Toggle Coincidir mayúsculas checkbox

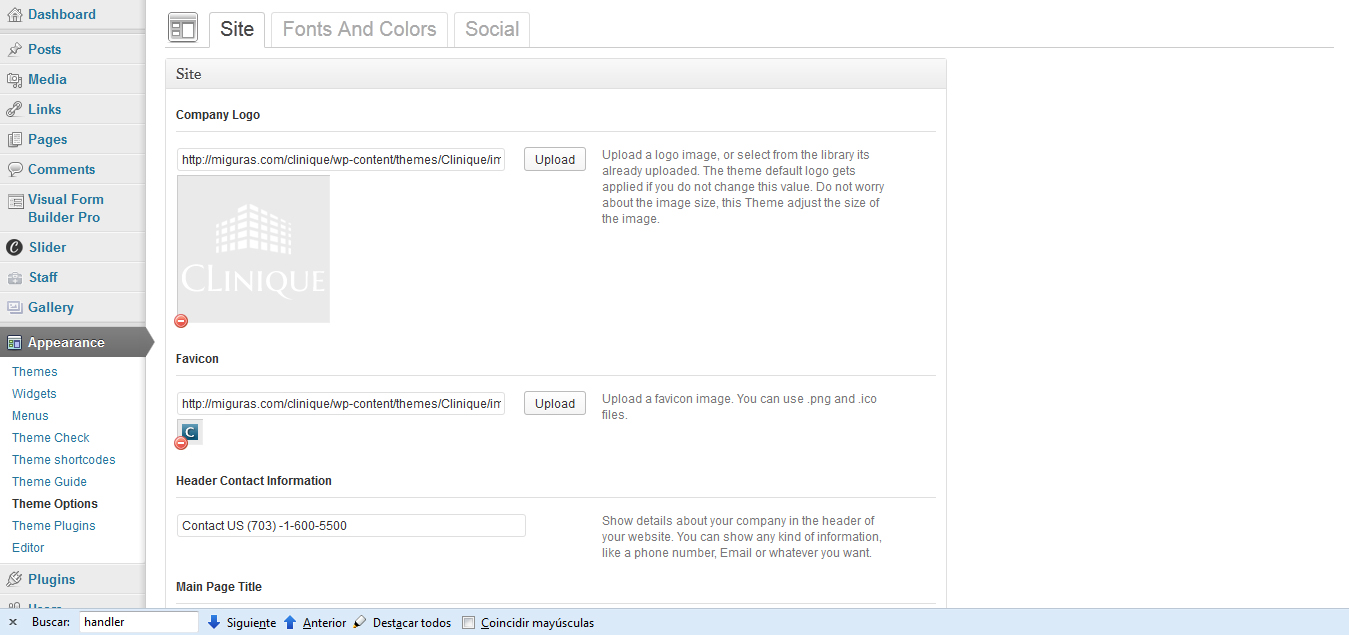(468, 623)
